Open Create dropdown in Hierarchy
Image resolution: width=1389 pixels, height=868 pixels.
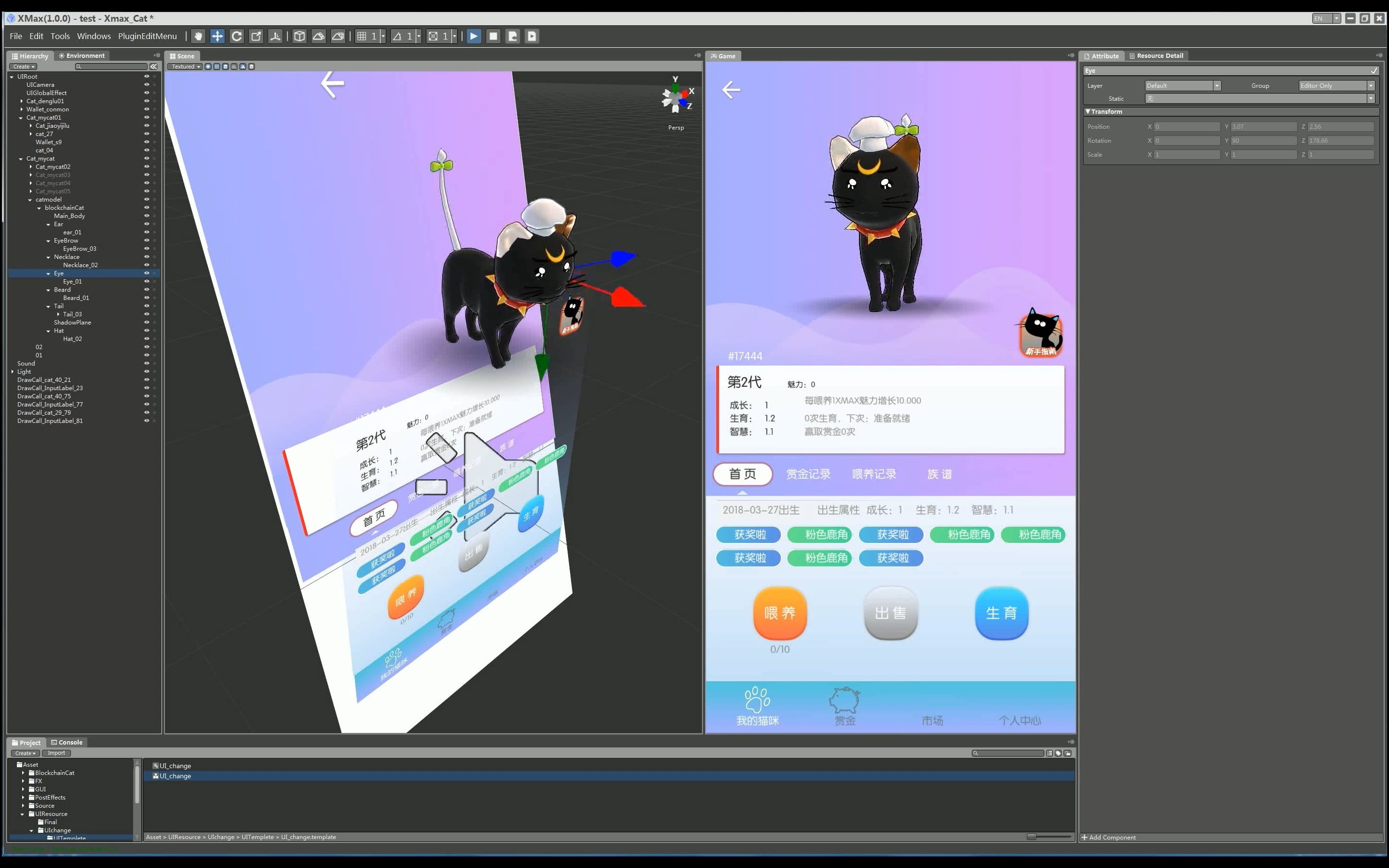coord(24,67)
